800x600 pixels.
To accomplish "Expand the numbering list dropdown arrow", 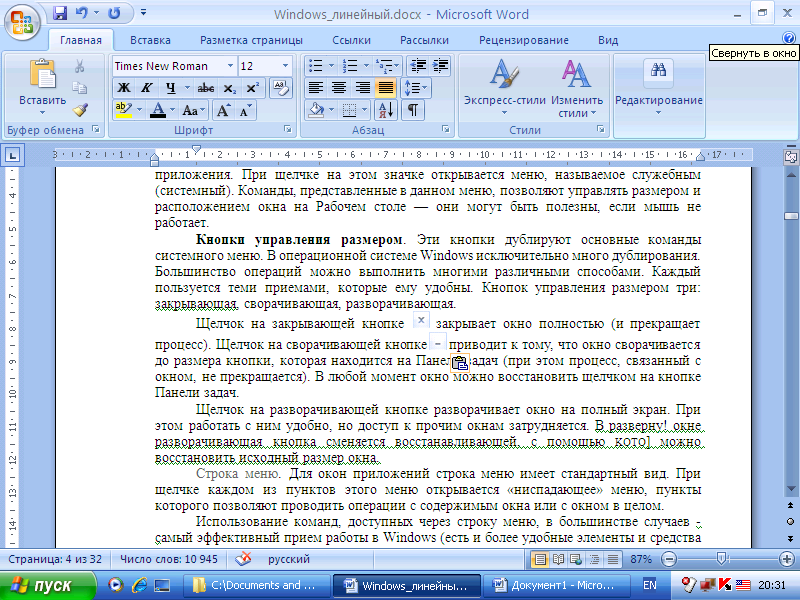I will coord(366,66).
